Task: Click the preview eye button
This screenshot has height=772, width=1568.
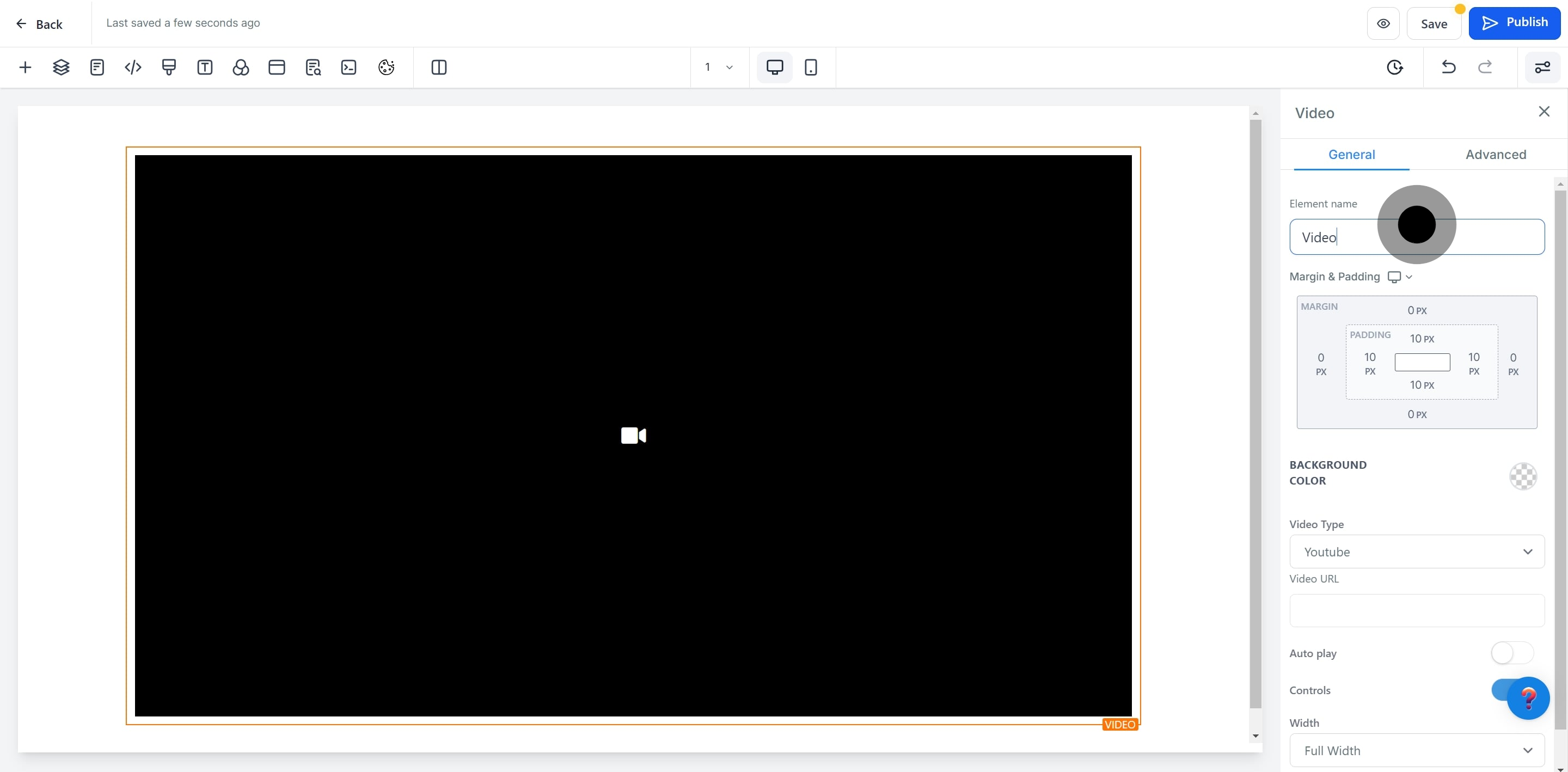Action: click(1383, 24)
